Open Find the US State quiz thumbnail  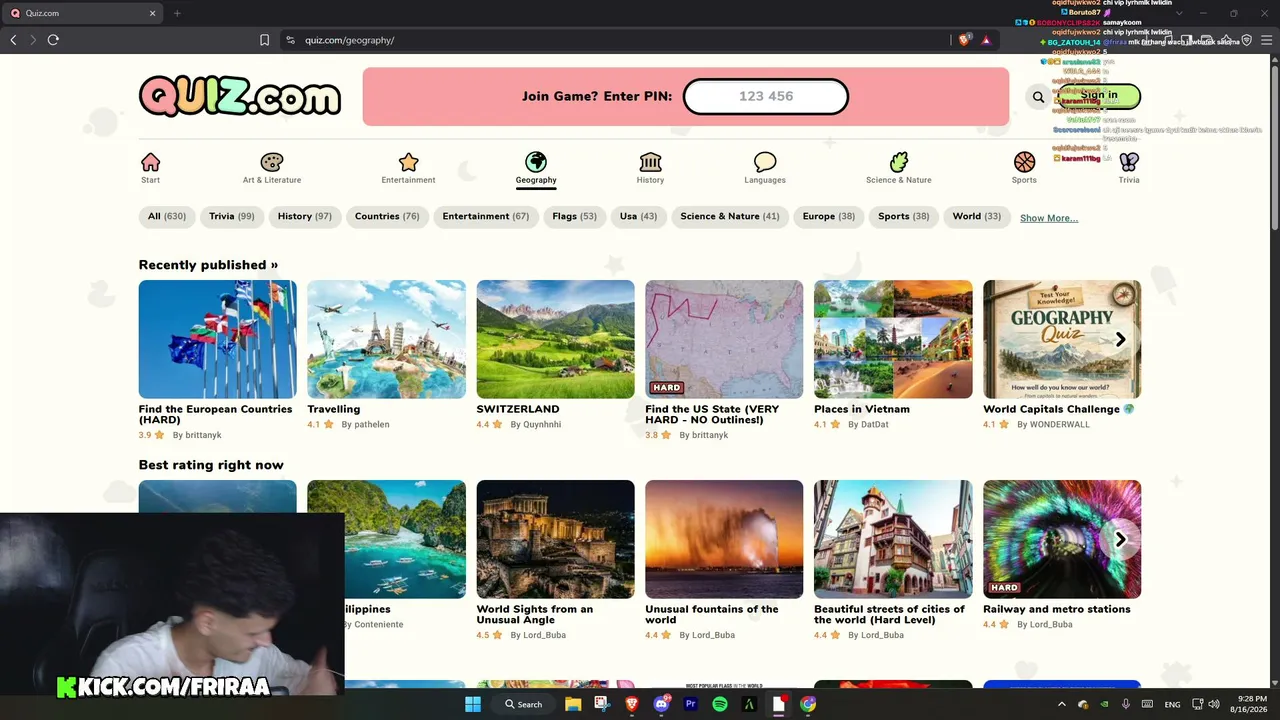click(724, 339)
